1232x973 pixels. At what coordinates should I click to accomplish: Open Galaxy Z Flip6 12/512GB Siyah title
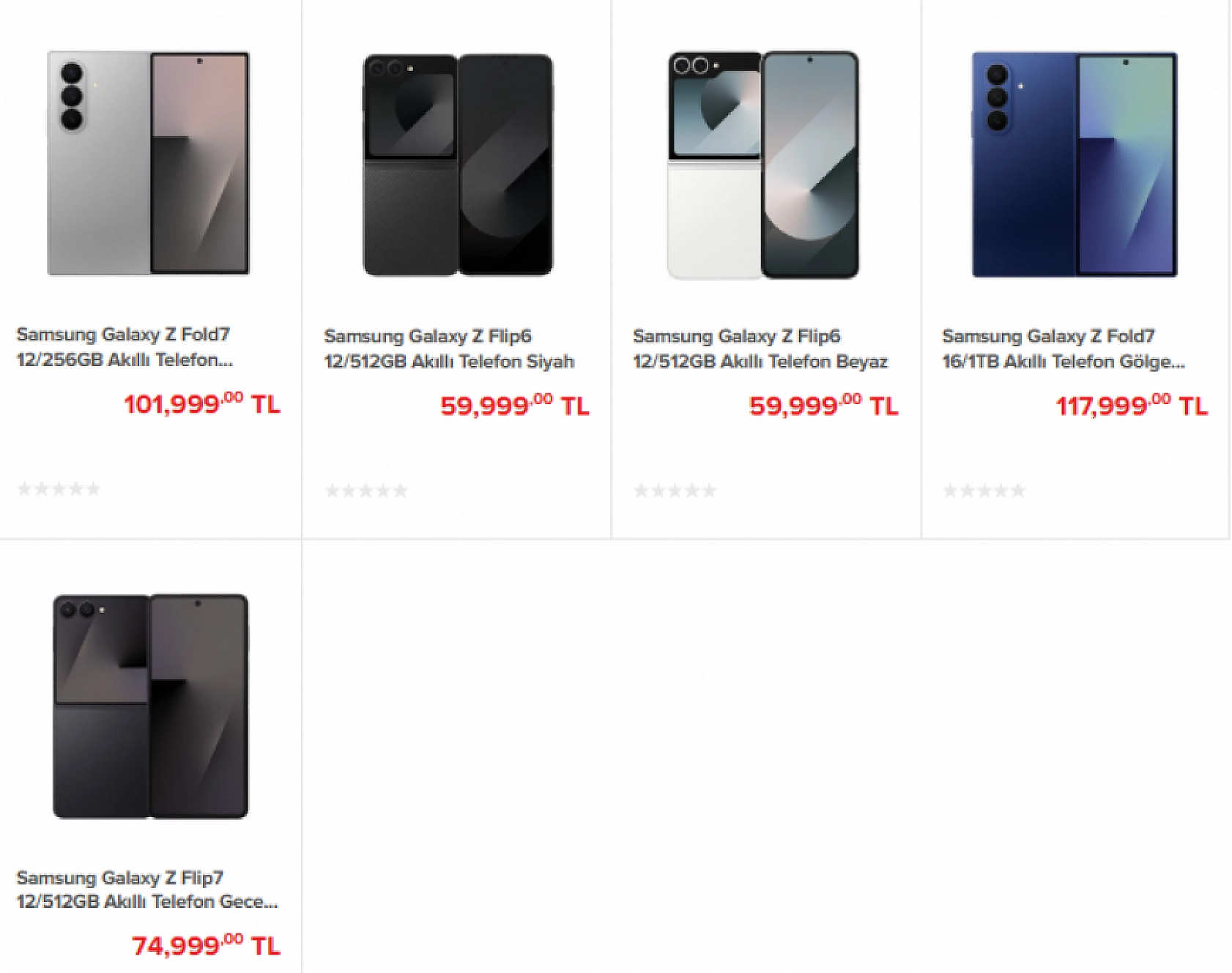point(449,348)
